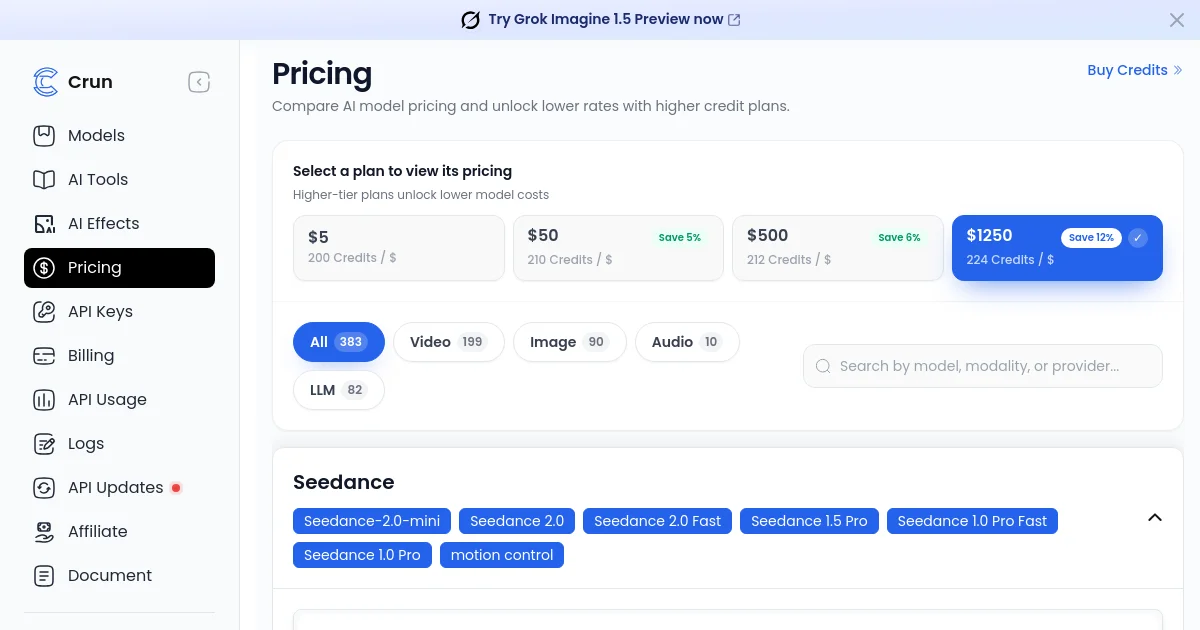
Task: Show All 383 models filter
Action: tap(339, 342)
